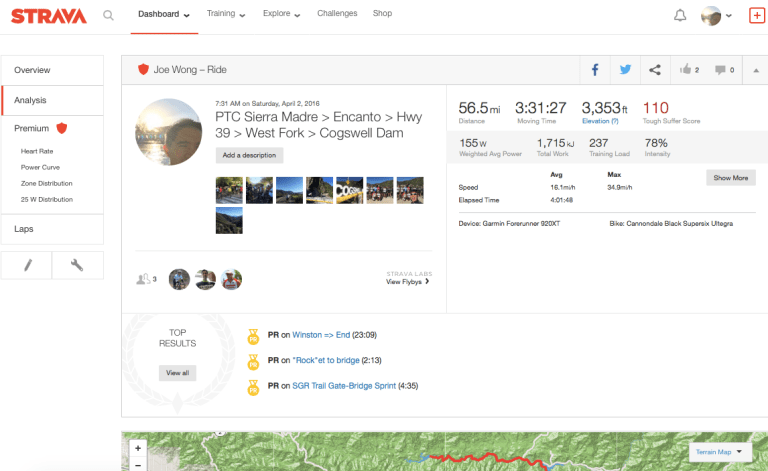This screenshot has height=471, width=768.
Task: Click Add a description button
Action: point(250,155)
